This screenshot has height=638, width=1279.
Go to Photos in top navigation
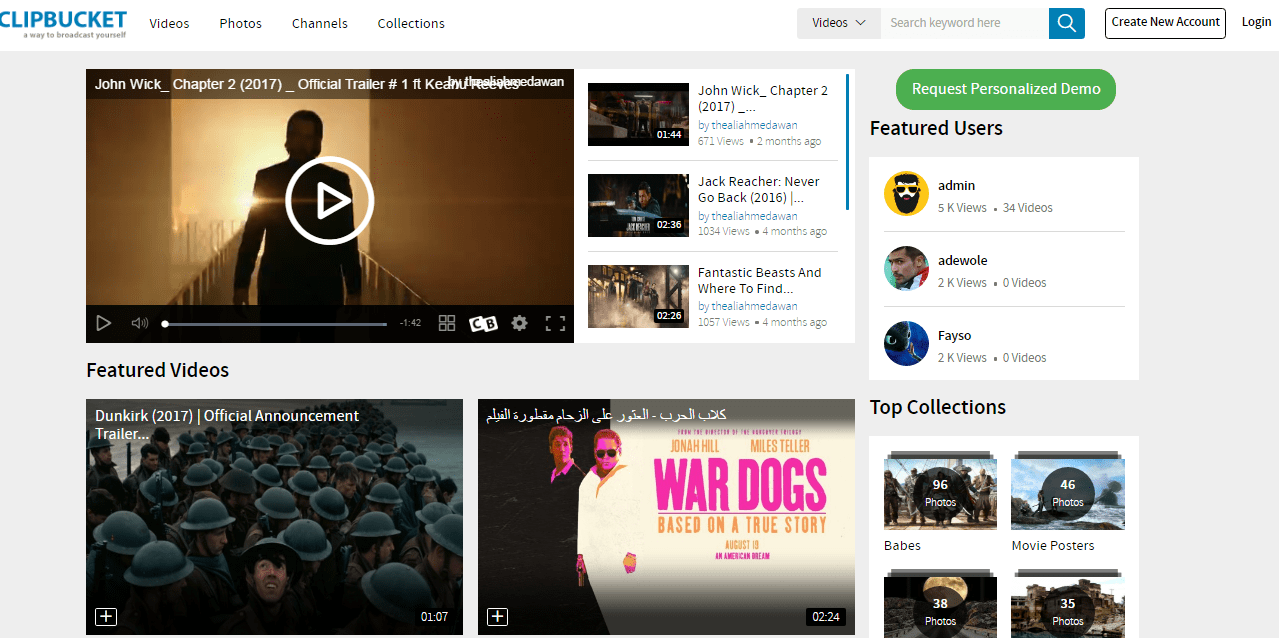point(241,23)
